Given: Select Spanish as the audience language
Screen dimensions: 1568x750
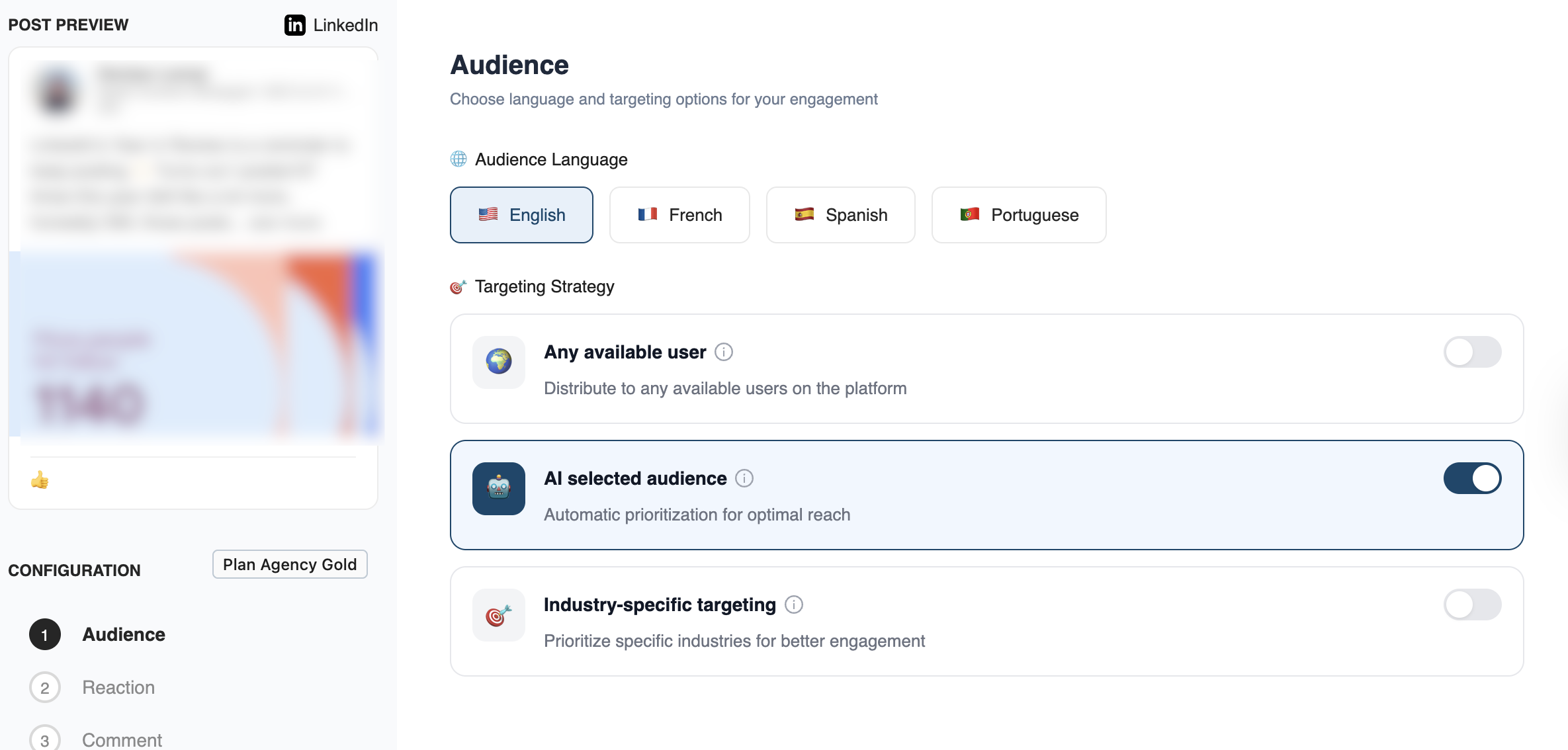Looking at the screenshot, I should [x=840, y=214].
